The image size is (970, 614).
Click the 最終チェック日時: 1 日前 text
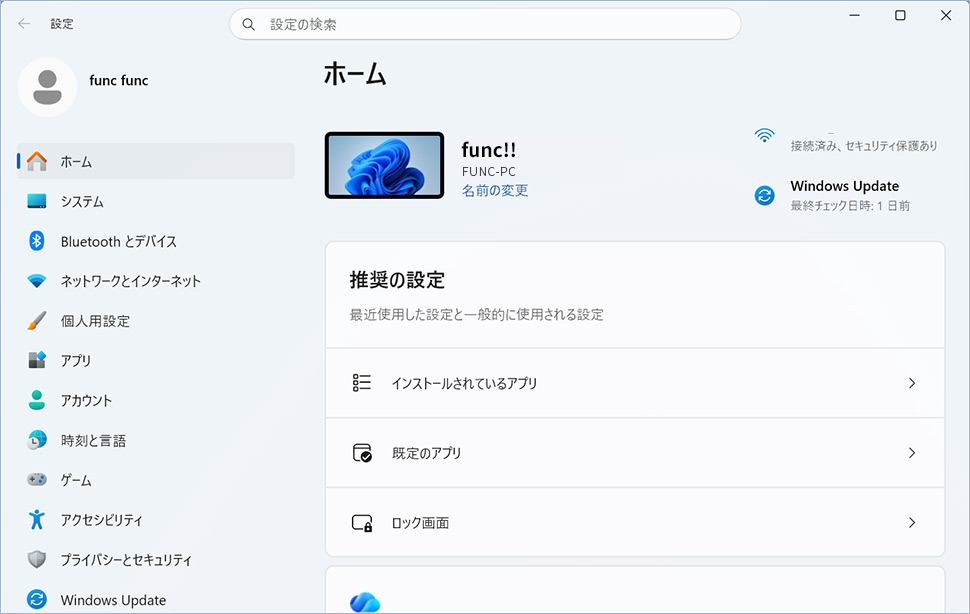pyautogui.click(x=850, y=205)
